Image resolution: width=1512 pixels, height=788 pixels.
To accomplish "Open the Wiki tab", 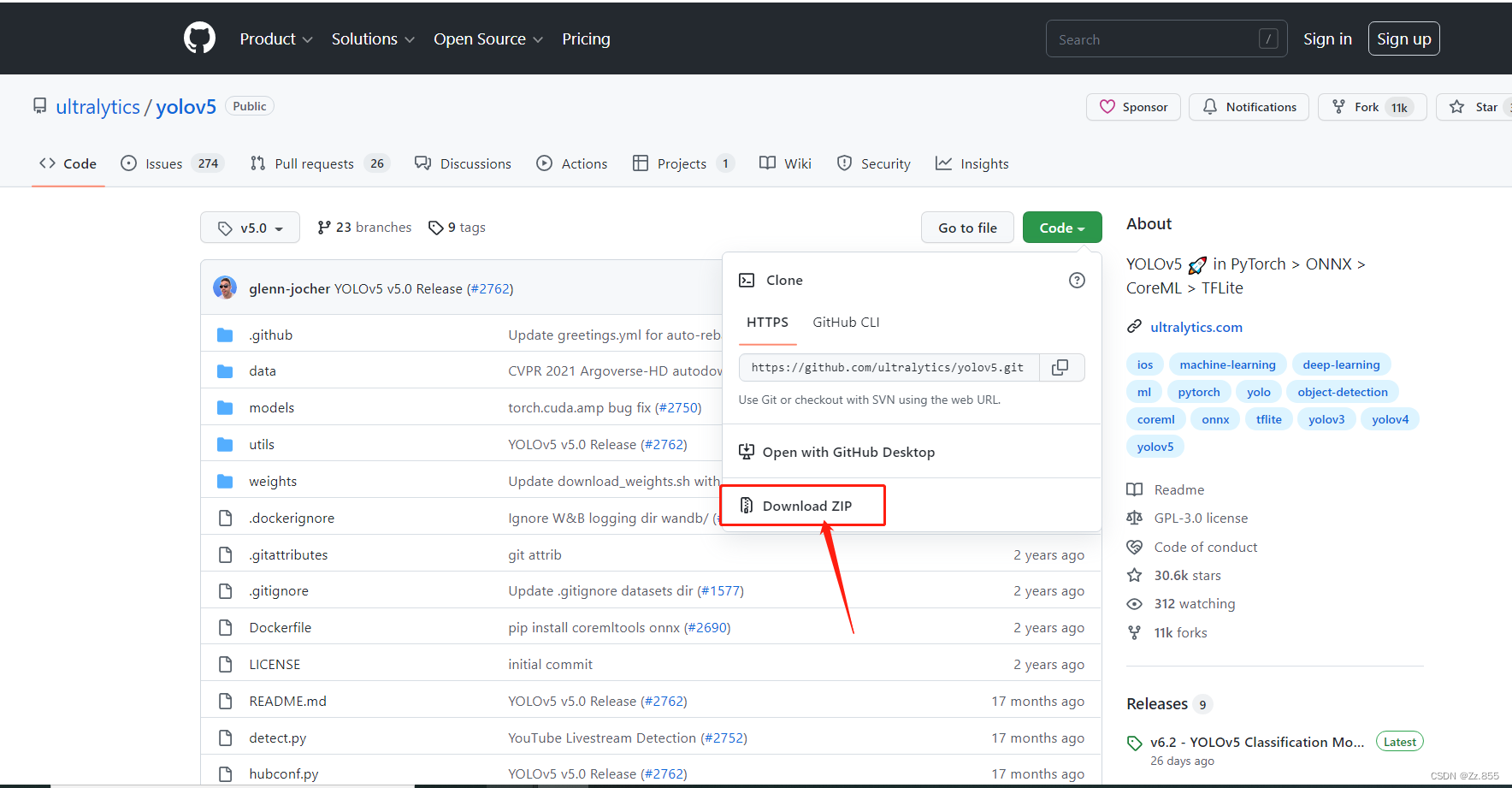I will tap(786, 163).
